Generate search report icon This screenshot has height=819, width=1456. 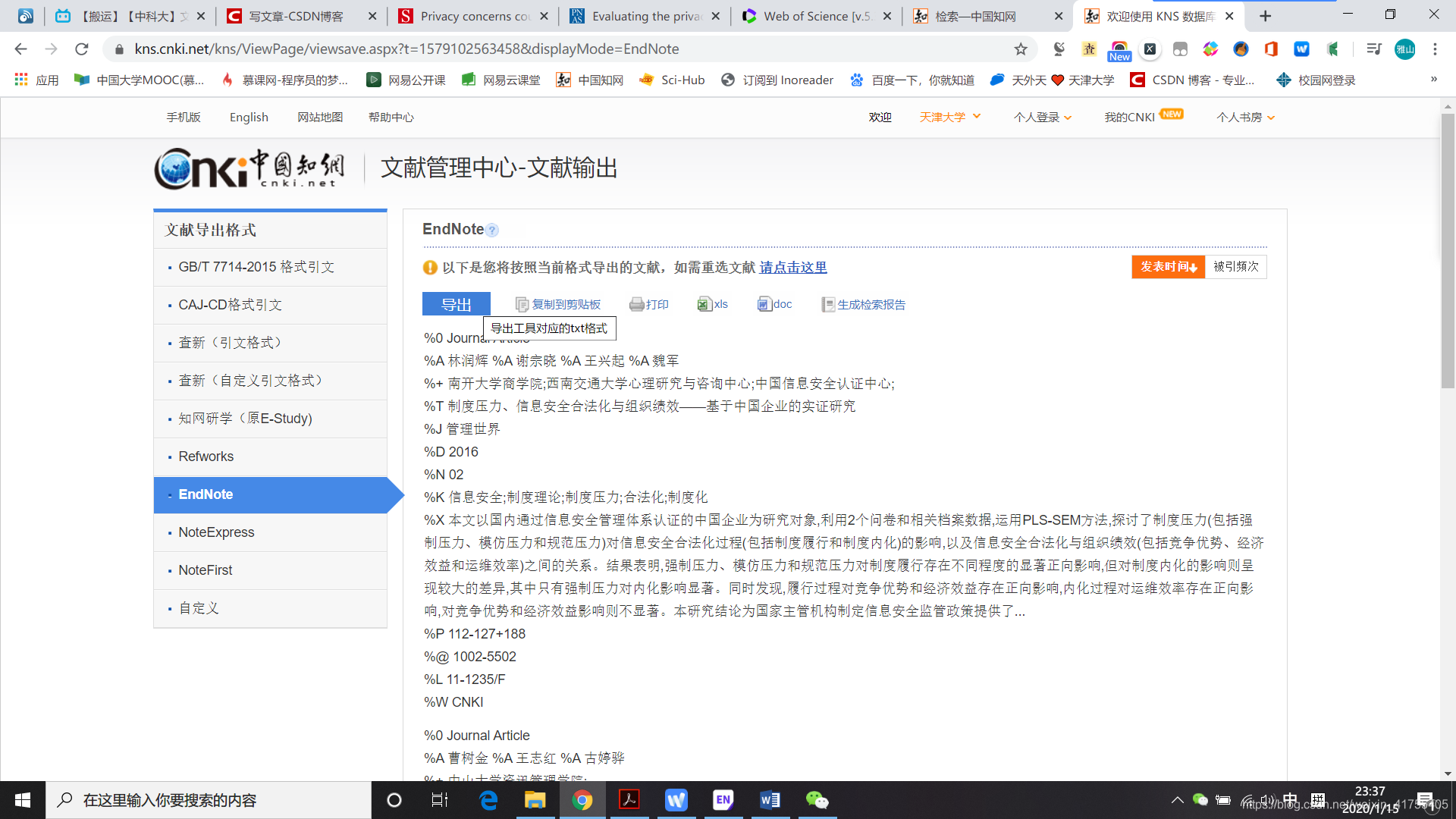tap(828, 305)
